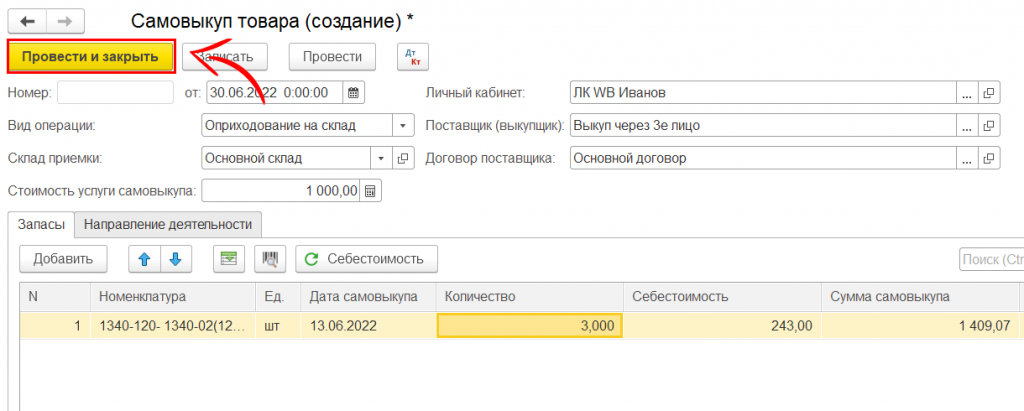Open the Склад приемки linked item icon

click(404, 158)
